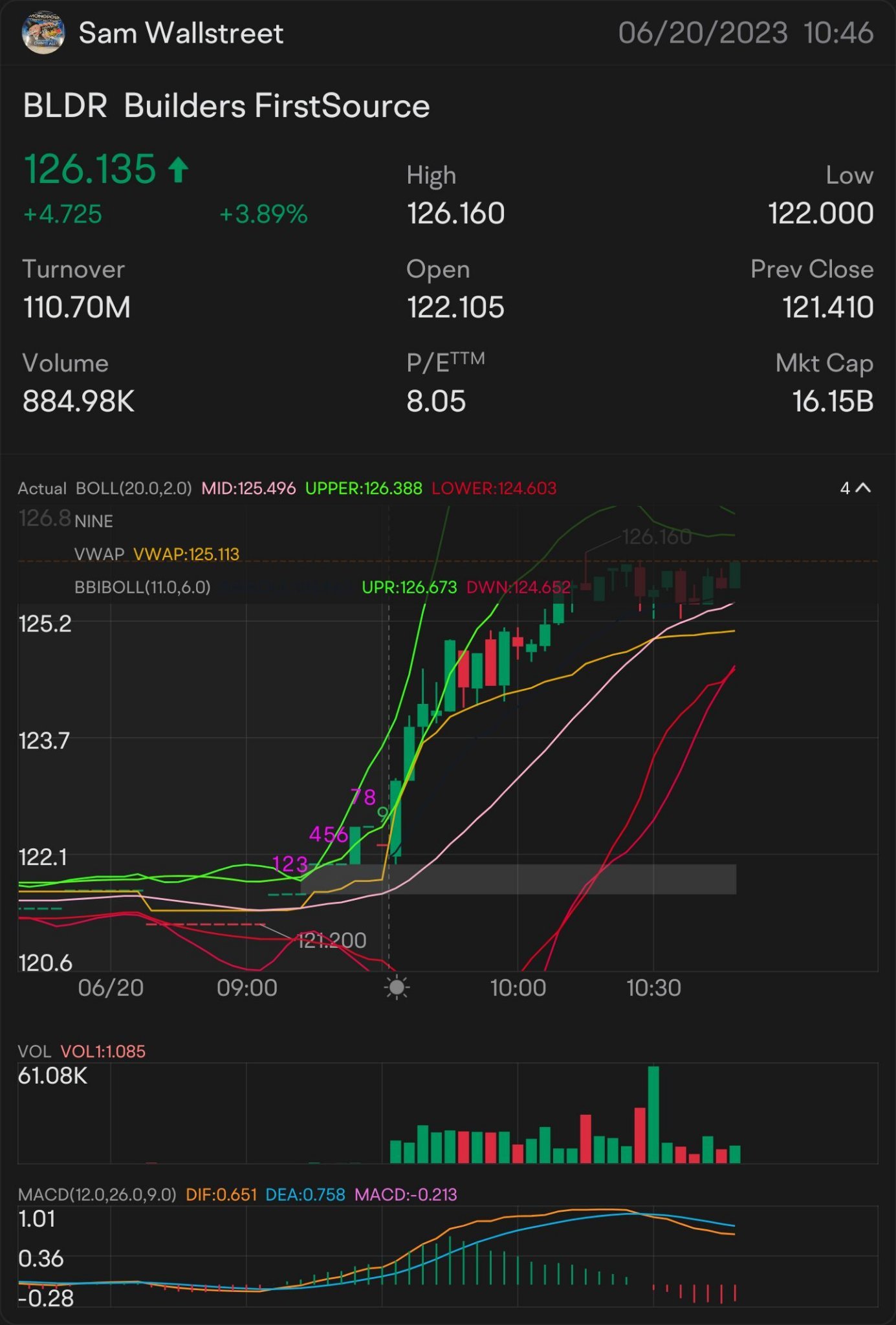Select the High value 126.160
896x1325 pixels.
point(455,214)
